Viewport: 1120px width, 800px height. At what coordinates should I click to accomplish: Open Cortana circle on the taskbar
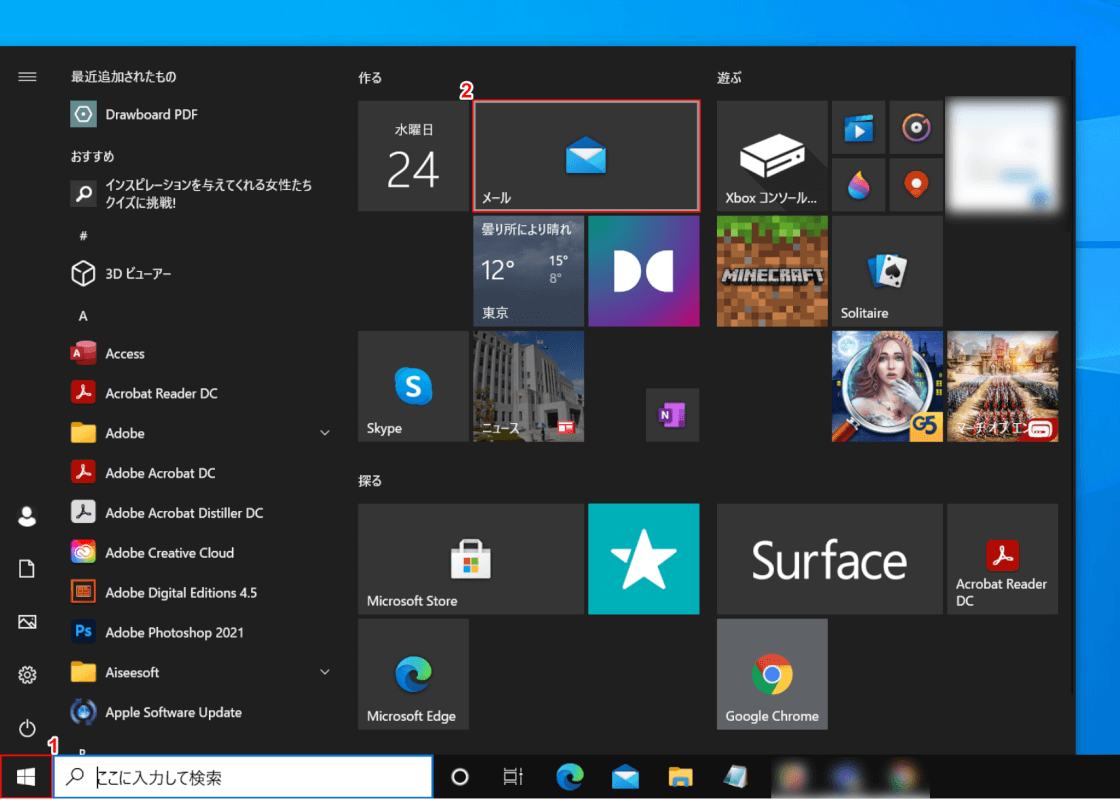tap(460, 776)
